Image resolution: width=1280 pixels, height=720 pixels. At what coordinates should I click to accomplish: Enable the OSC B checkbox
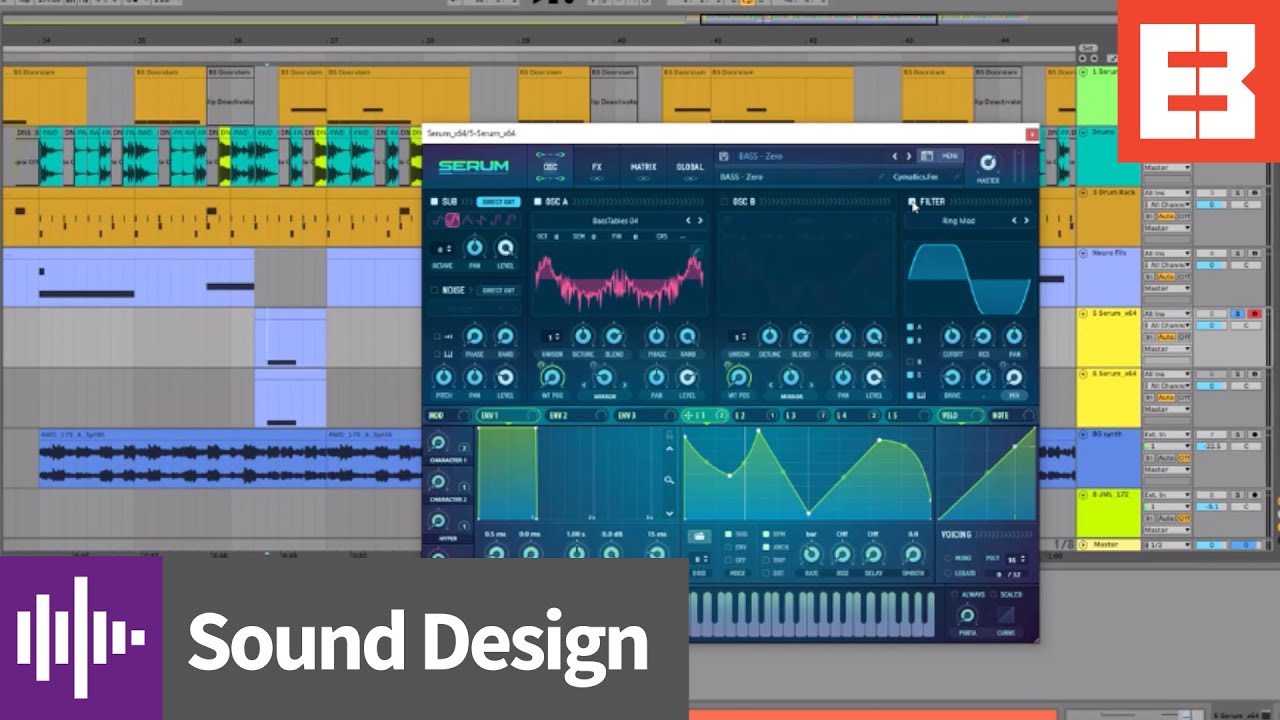pos(723,202)
